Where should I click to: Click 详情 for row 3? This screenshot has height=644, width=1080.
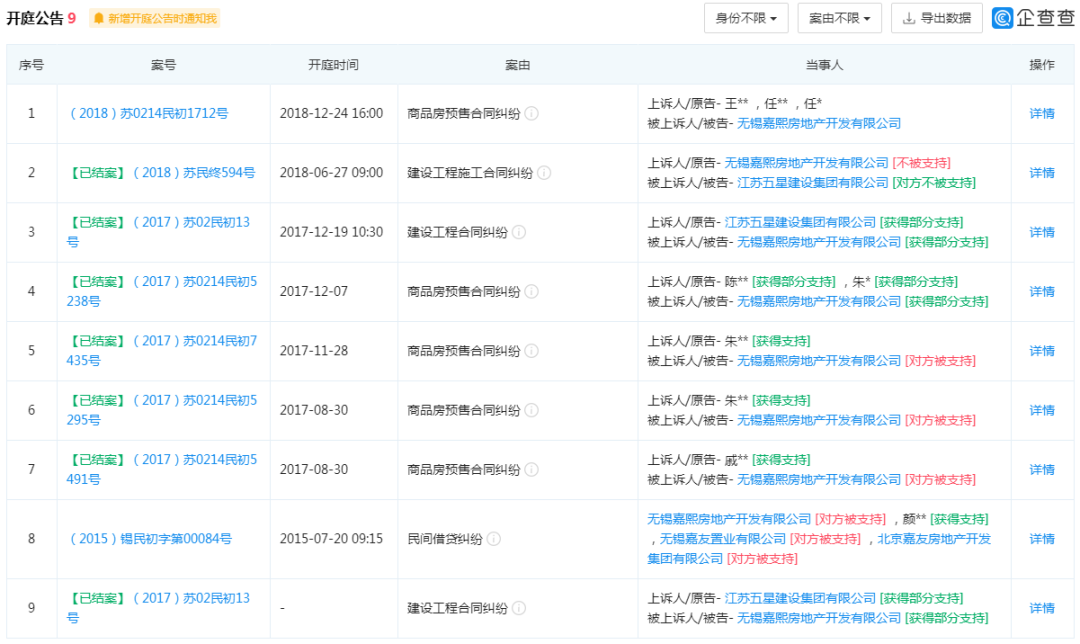click(x=1041, y=232)
